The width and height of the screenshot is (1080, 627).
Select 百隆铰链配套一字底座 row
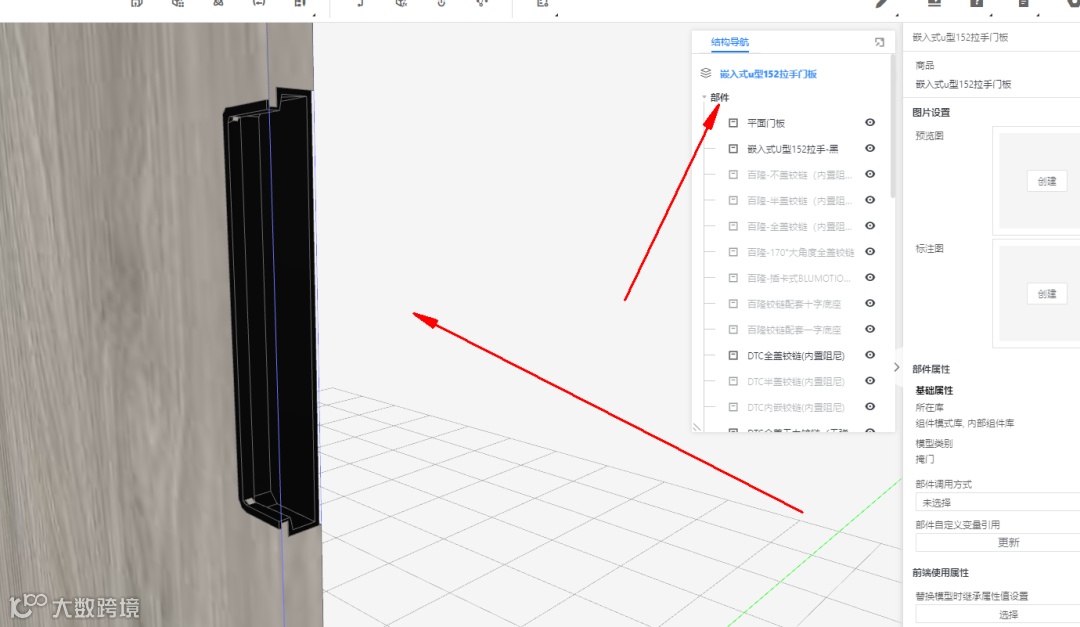pyautogui.click(x=793, y=329)
